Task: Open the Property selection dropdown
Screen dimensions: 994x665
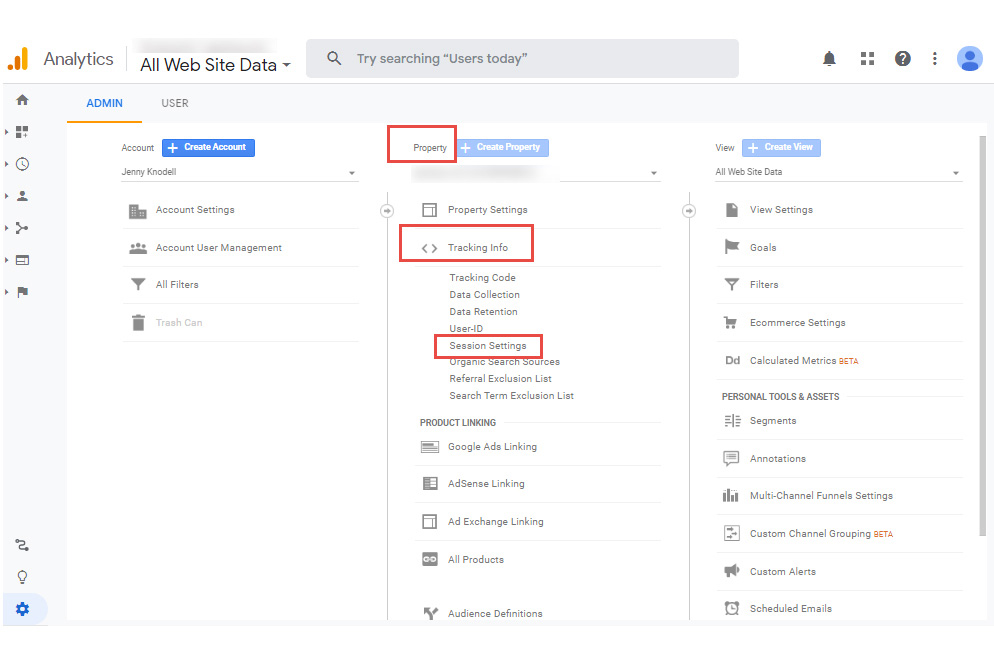Action: 536,173
